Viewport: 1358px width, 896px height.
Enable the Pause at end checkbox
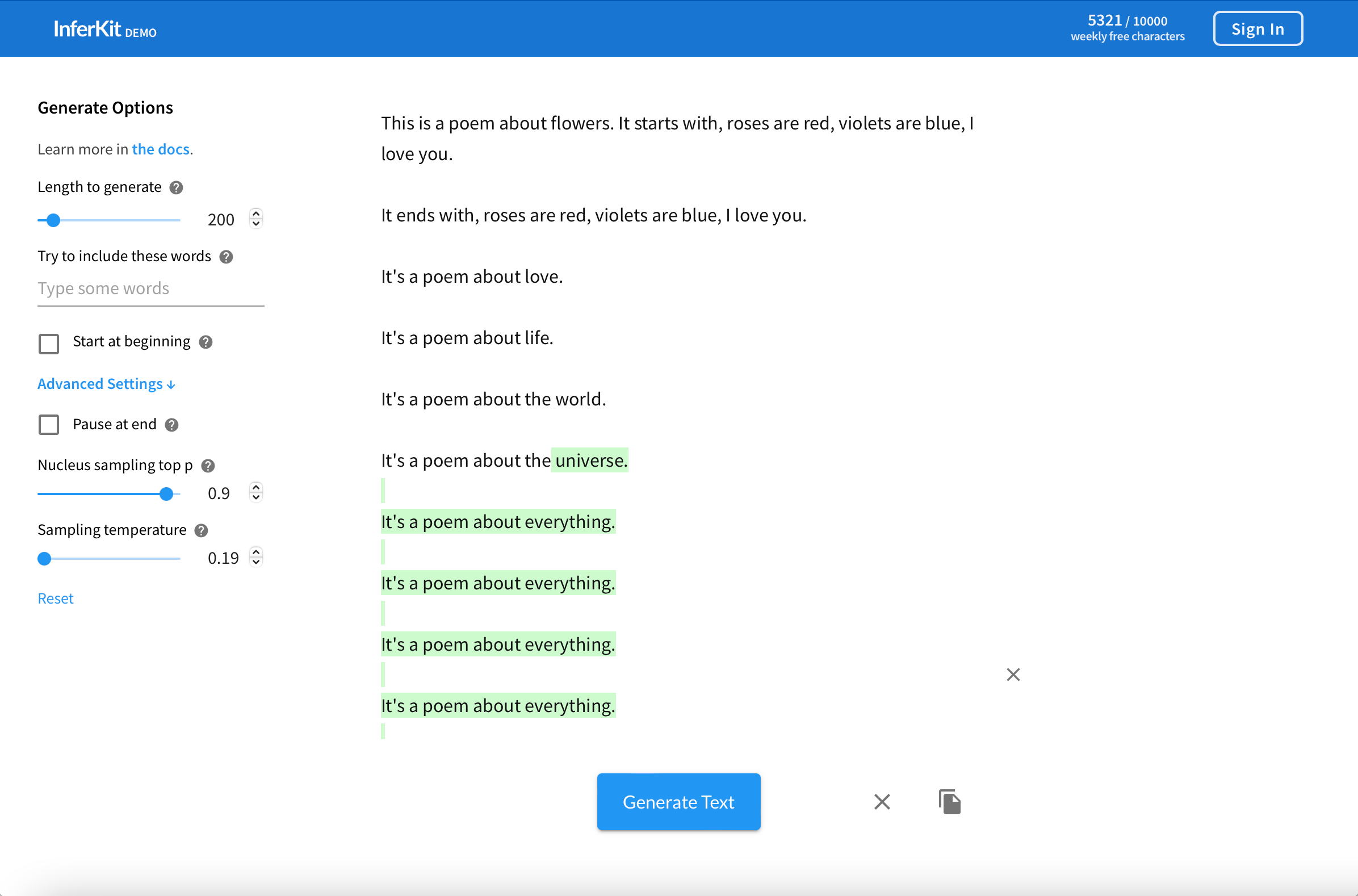coord(49,425)
